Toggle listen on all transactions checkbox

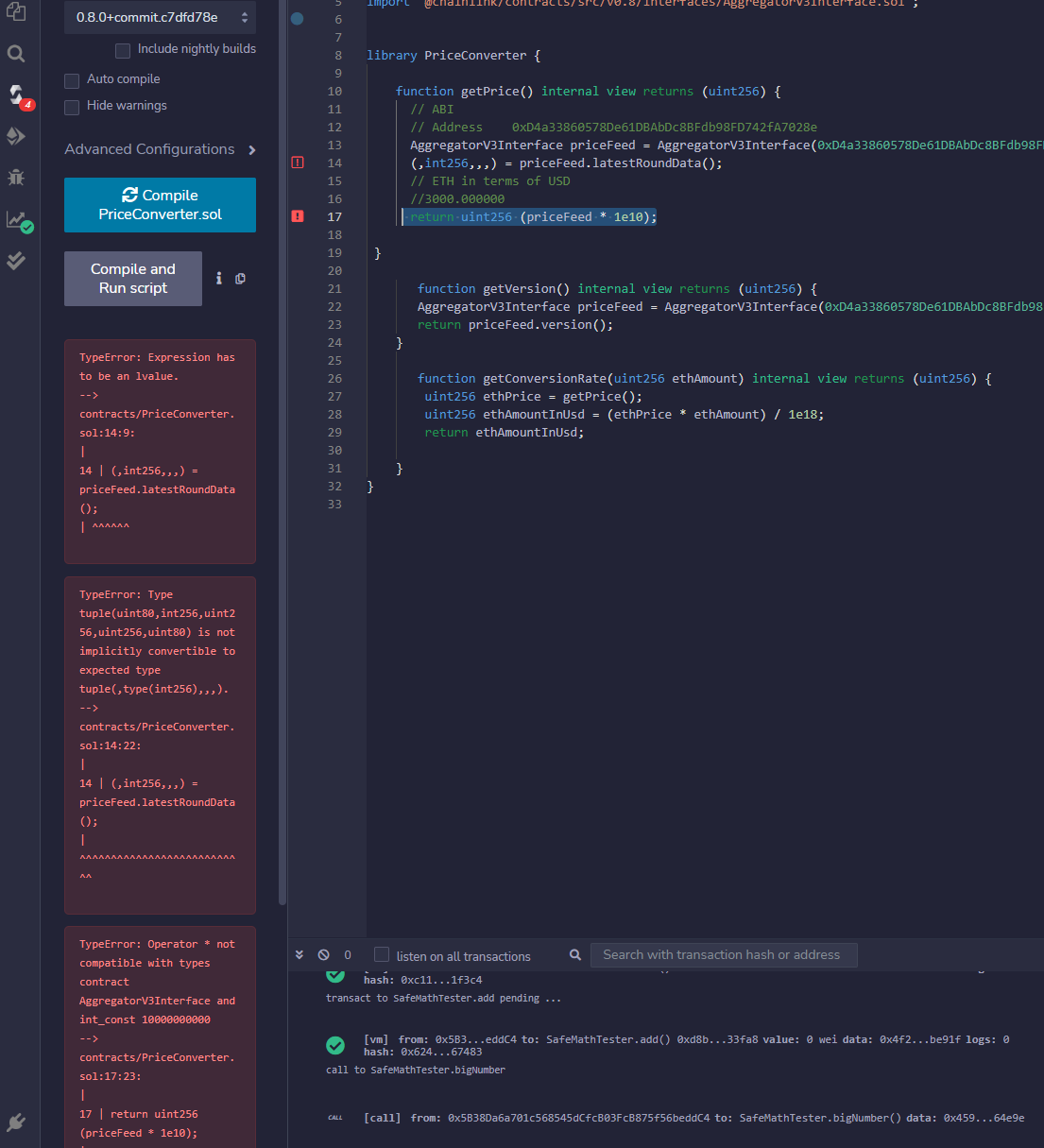[x=382, y=954]
